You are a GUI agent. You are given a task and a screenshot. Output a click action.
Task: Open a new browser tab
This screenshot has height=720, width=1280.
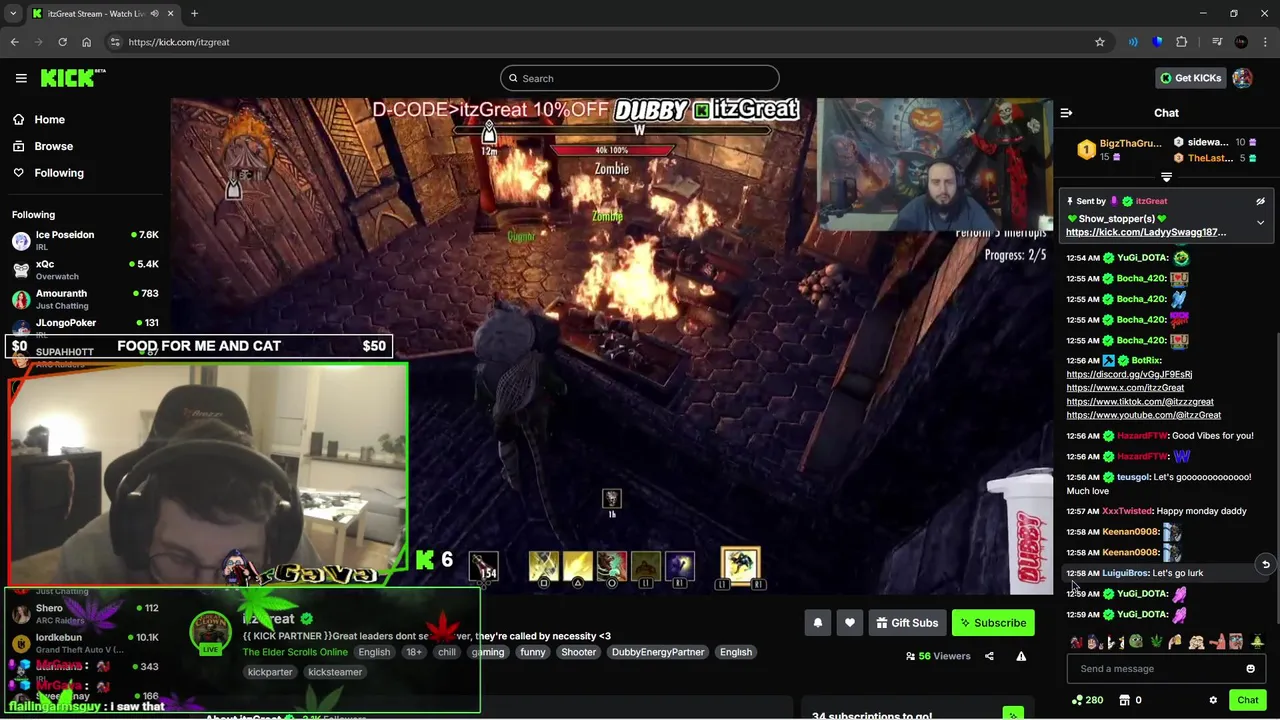click(194, 14)
